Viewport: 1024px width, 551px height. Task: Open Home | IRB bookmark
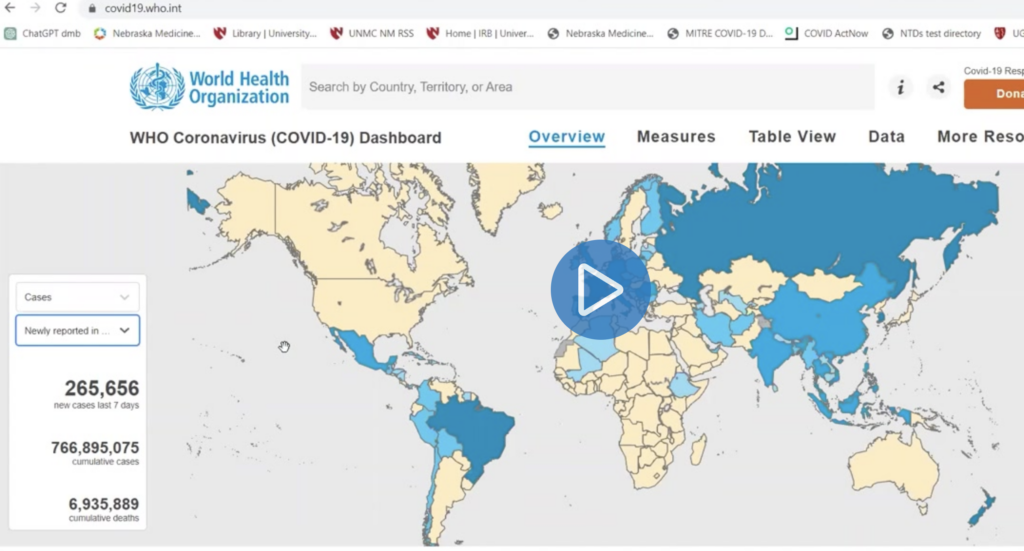coord(480,33)
